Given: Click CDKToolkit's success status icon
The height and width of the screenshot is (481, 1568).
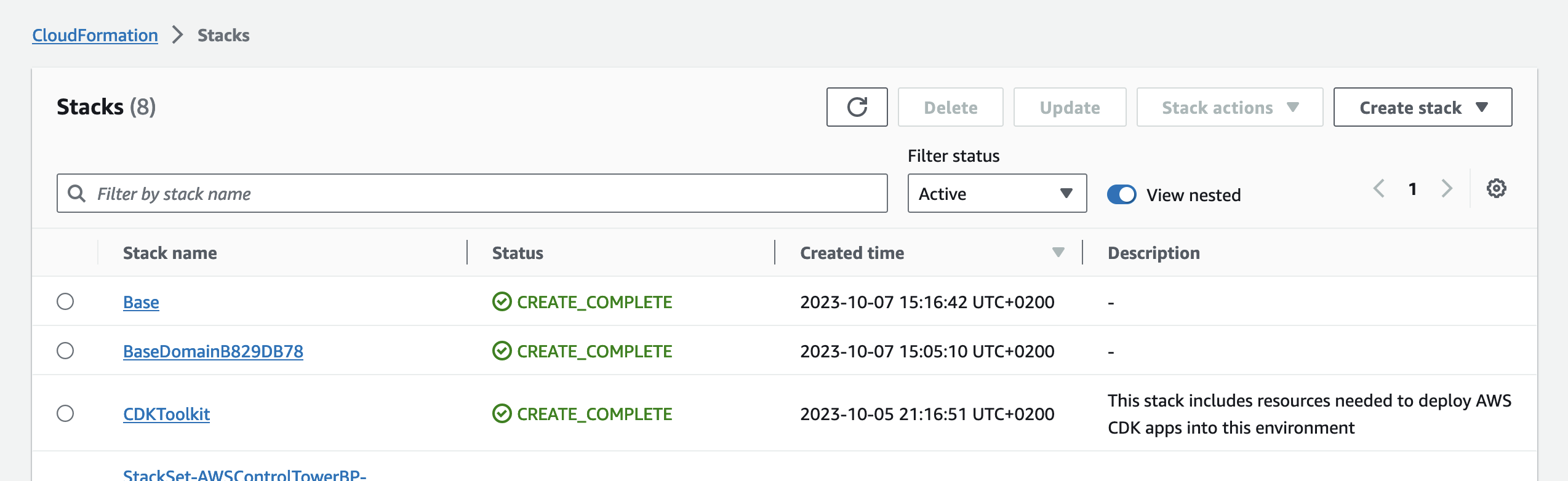Looking at the screenshot, I should (x=502, y=414).
